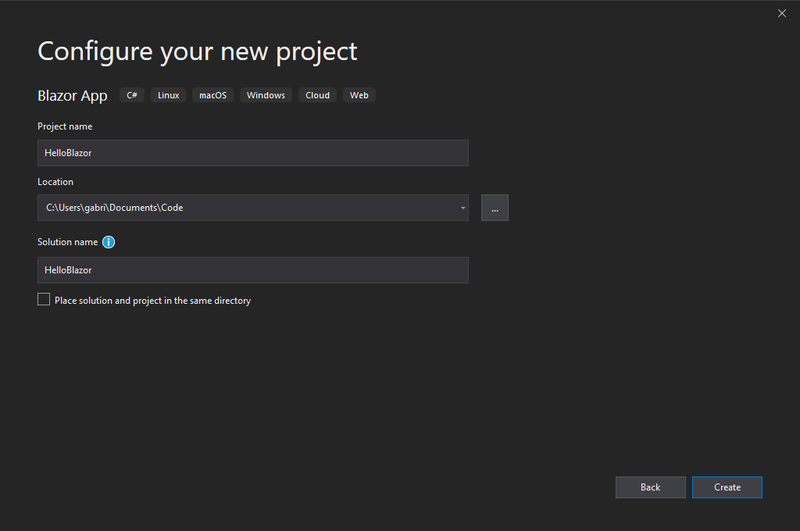Click the Project name label
Viewport: 800px width, 531px height.
point(65,126)
